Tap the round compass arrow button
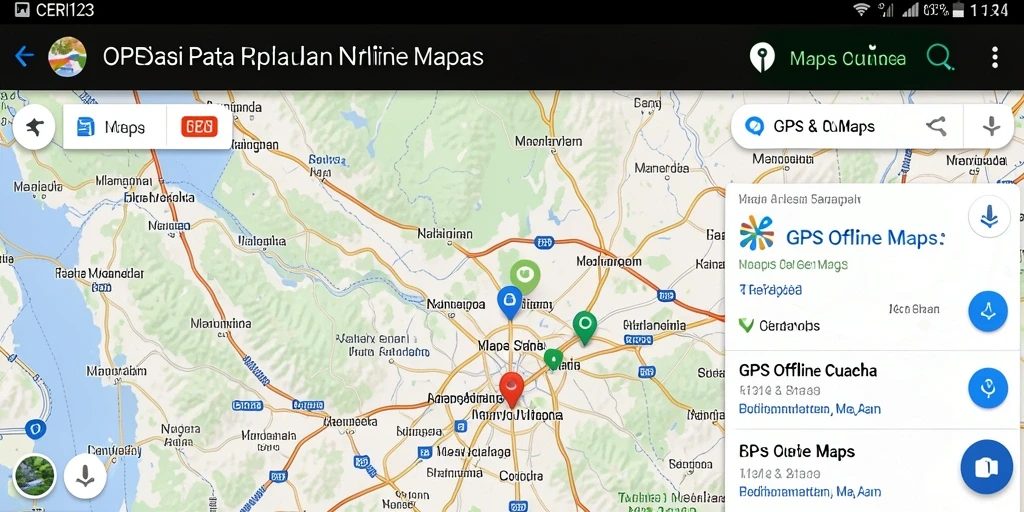Image resolution: width=1024 pixels, height=512 pixels. point(33,127)
